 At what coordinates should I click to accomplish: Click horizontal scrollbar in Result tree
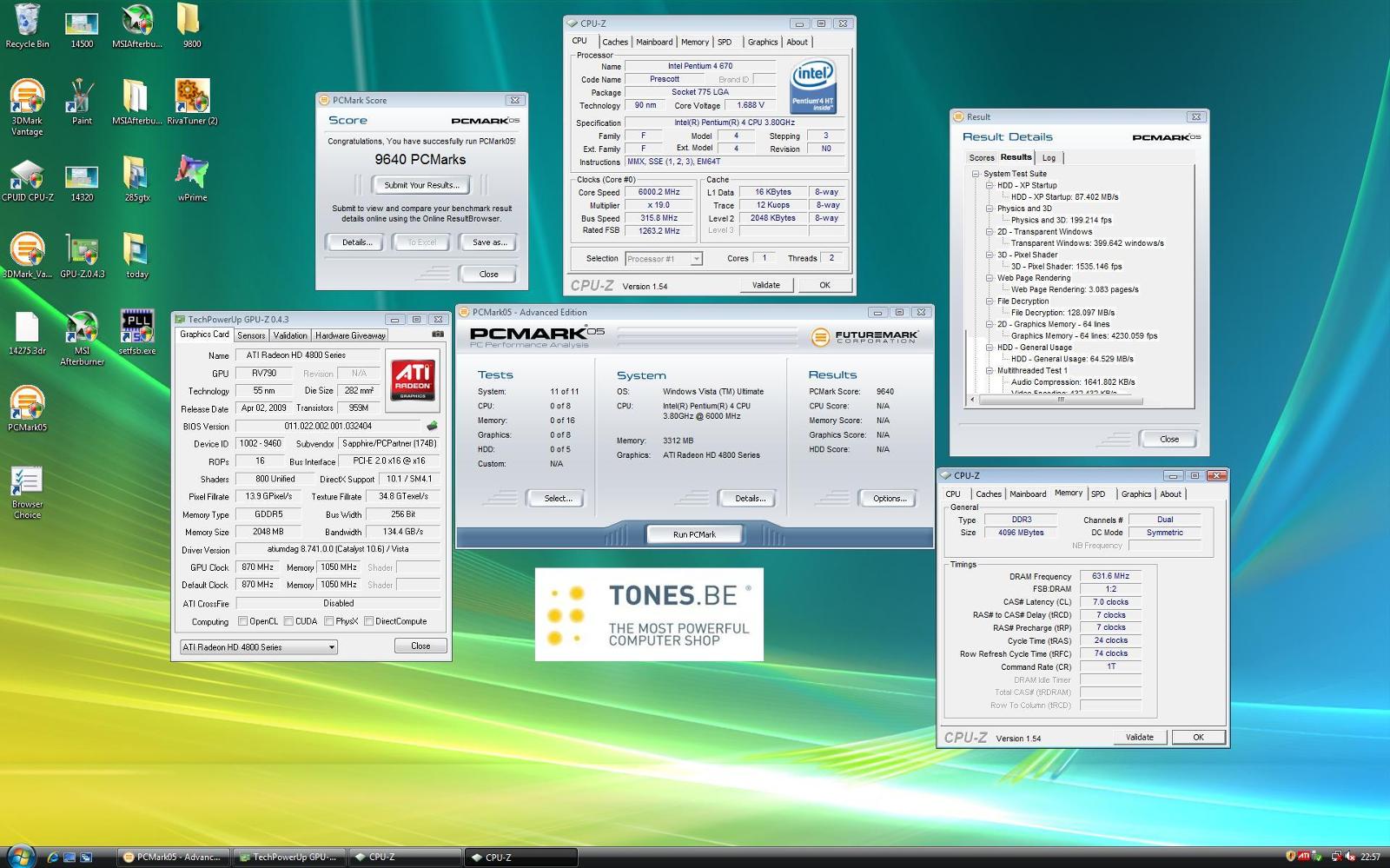1060,401
